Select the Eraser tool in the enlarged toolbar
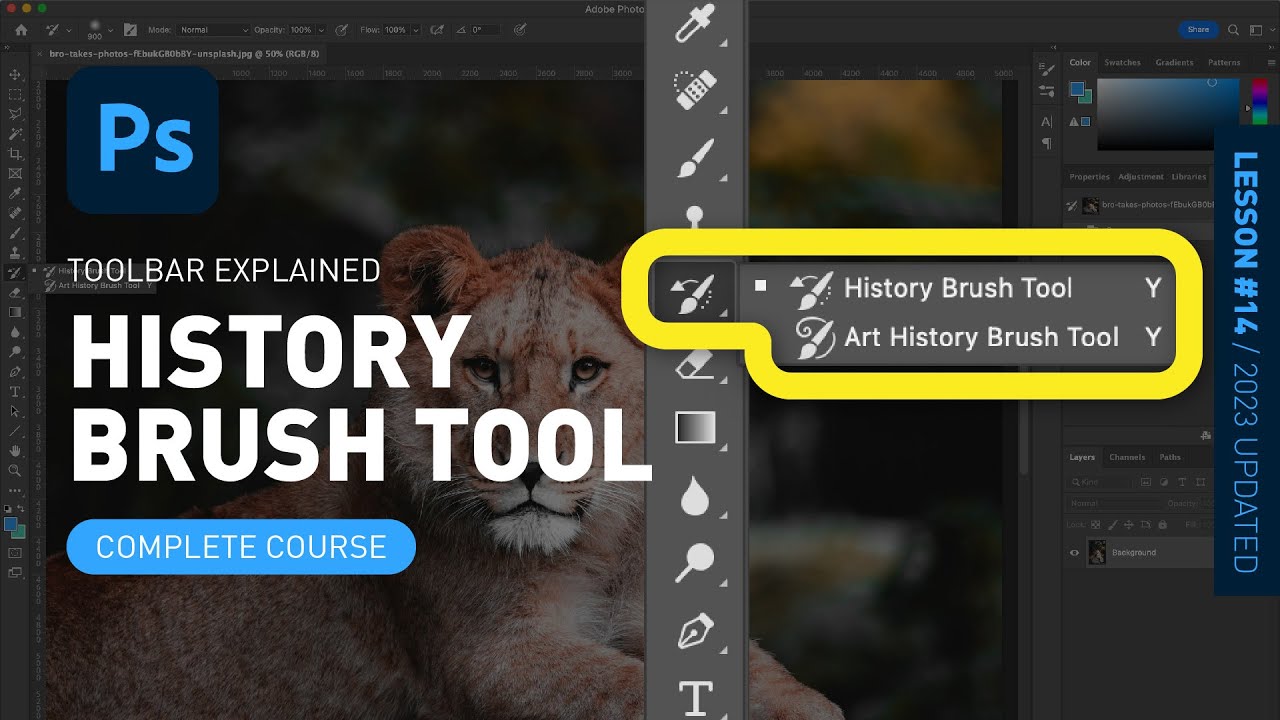Viewport: 1280px width, 720px height. coord(695,362)
